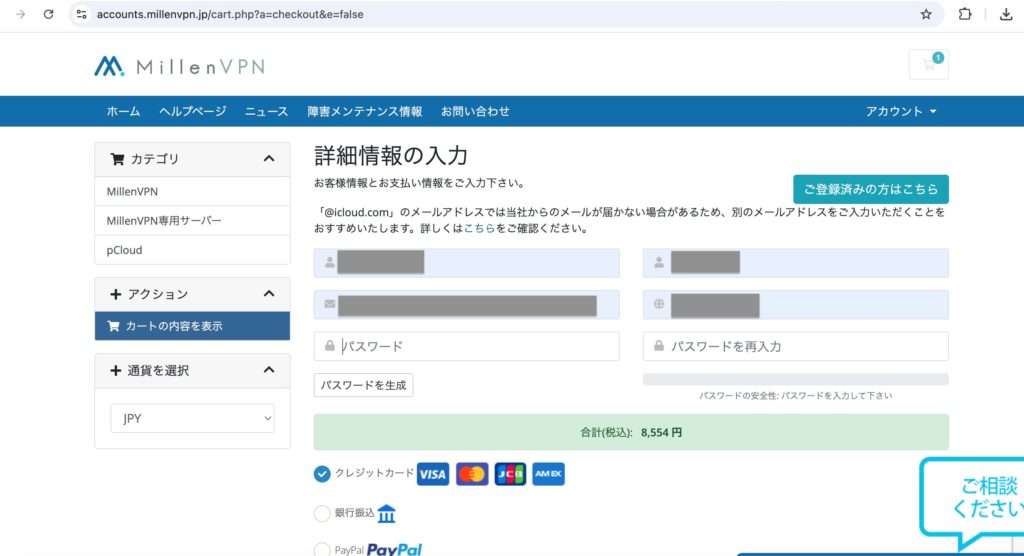Open ニュース navigation item
This screenshot has width=1024, height=556.
click(266, 111)
